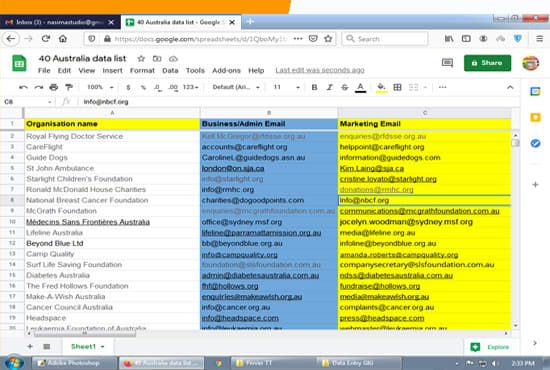
Task: Open the Tools menu
Action: pos(195,70)
